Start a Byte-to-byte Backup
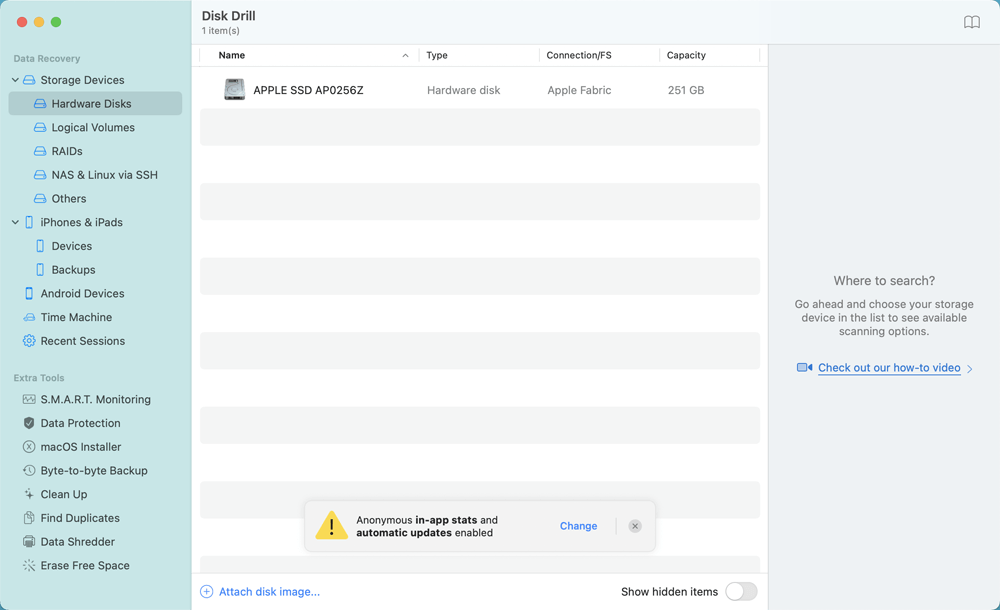The width and height of the screenshot is (1000, 610). tap(91, 470)
